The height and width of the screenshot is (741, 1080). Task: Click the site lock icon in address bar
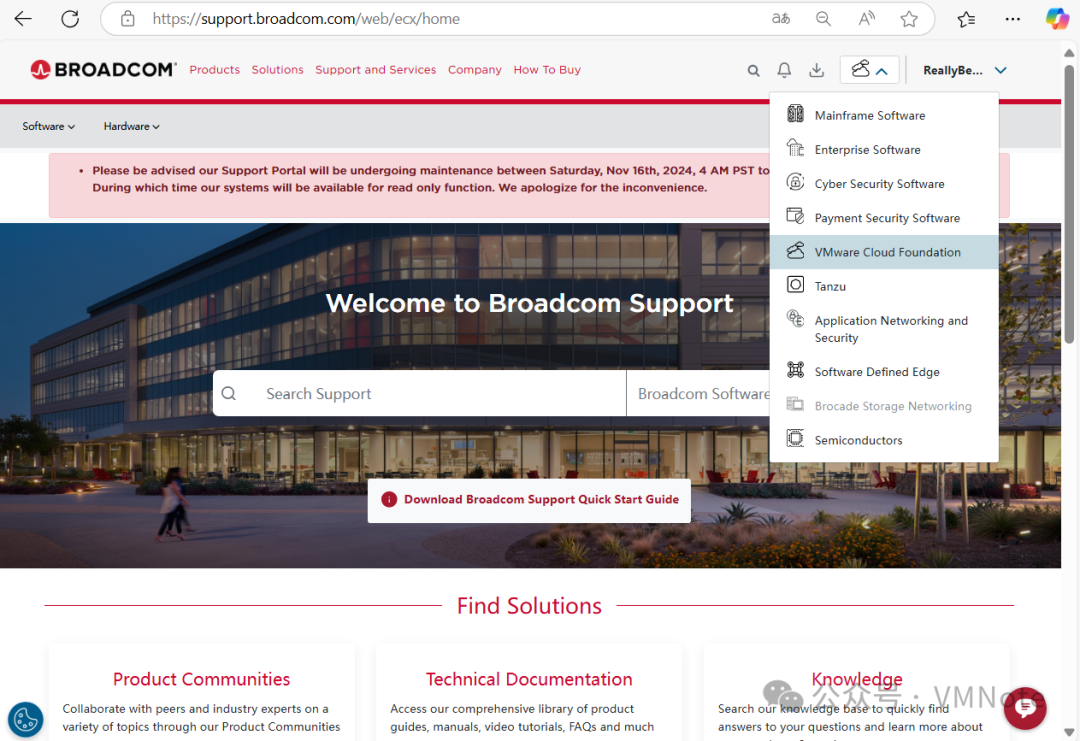pos(127,19)
